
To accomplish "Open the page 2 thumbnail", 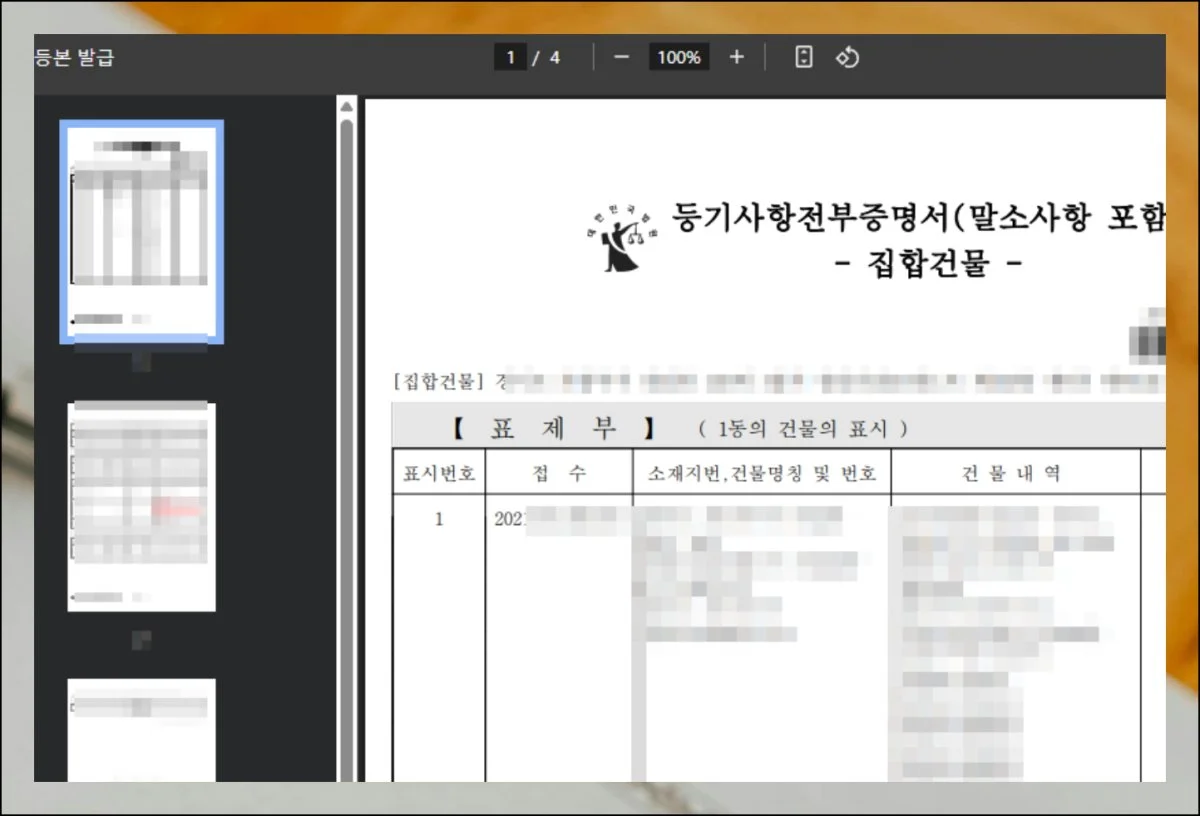I will click(x=141, y=506).
